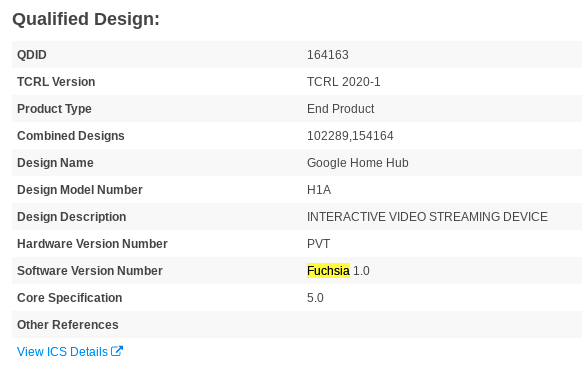Image resolution: width=582 pixels, height=378 pixels.
Task: Click the Google Home Hub design name
Action: 358,163
